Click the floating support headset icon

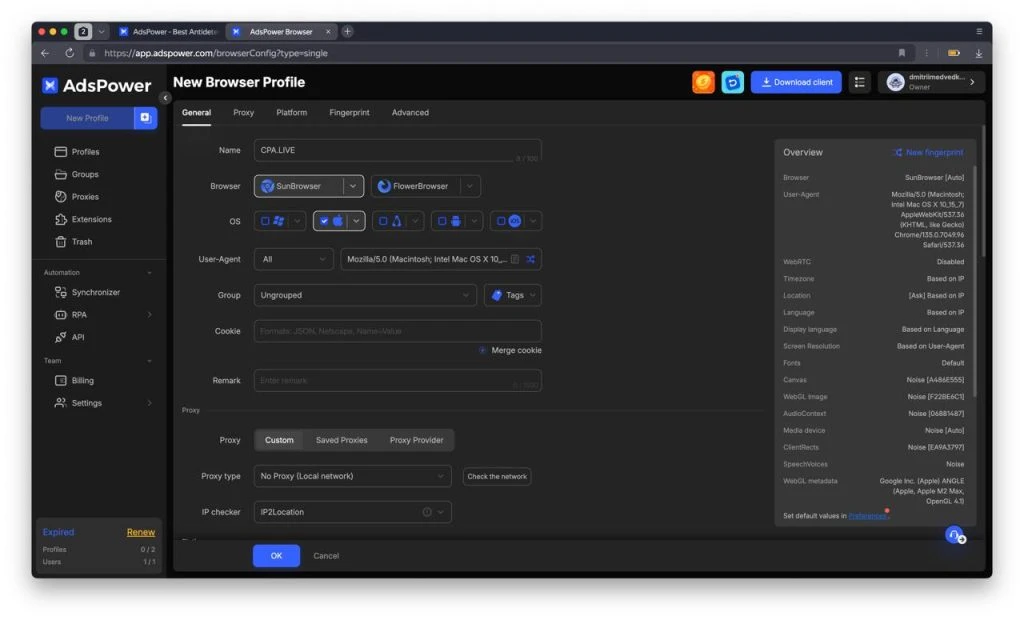coord(955,535)
